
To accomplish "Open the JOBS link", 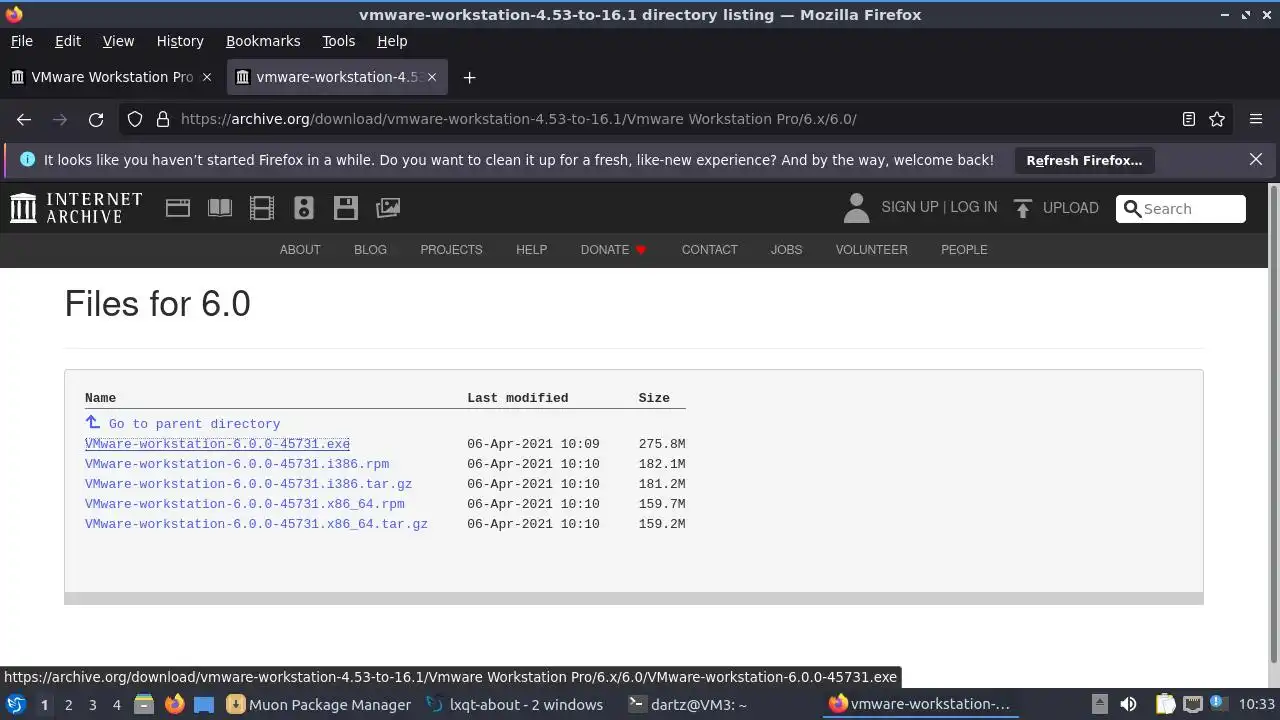I will point(786,250).
